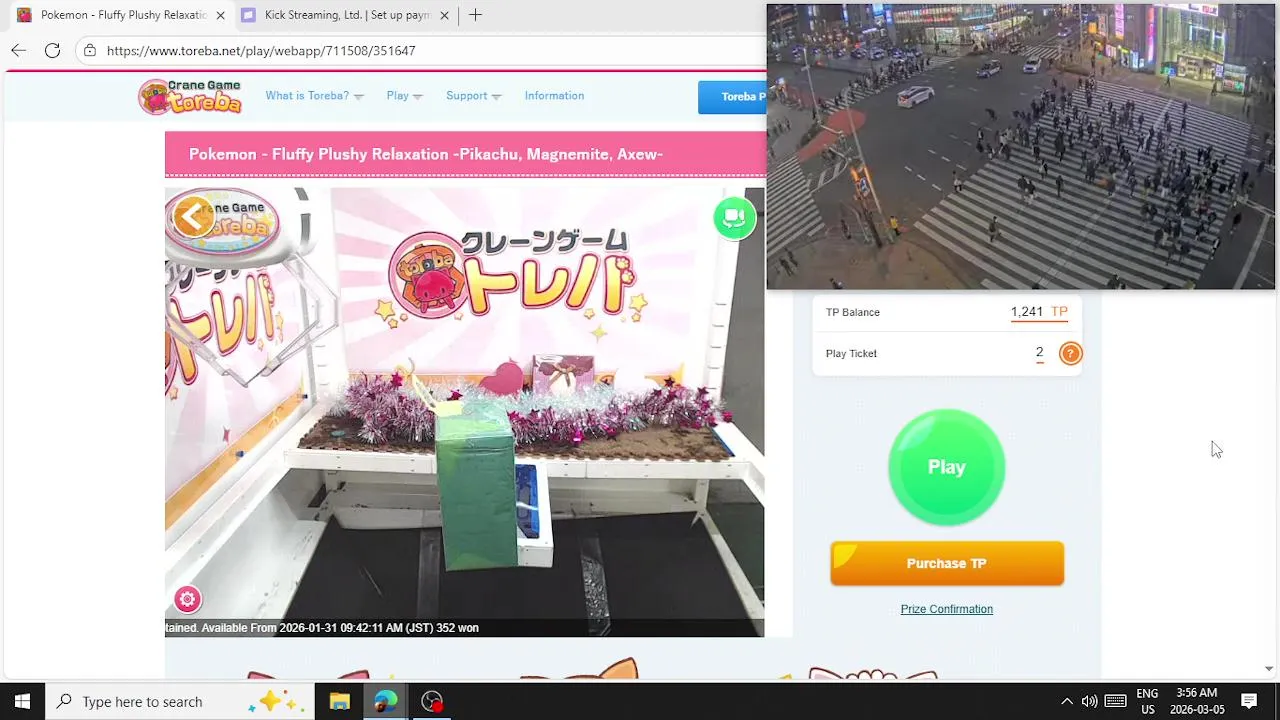Expand What is Toreba? menu
Image resolution: width=1280 pixels, height=720 pixels.
click(x=314, y=96)
